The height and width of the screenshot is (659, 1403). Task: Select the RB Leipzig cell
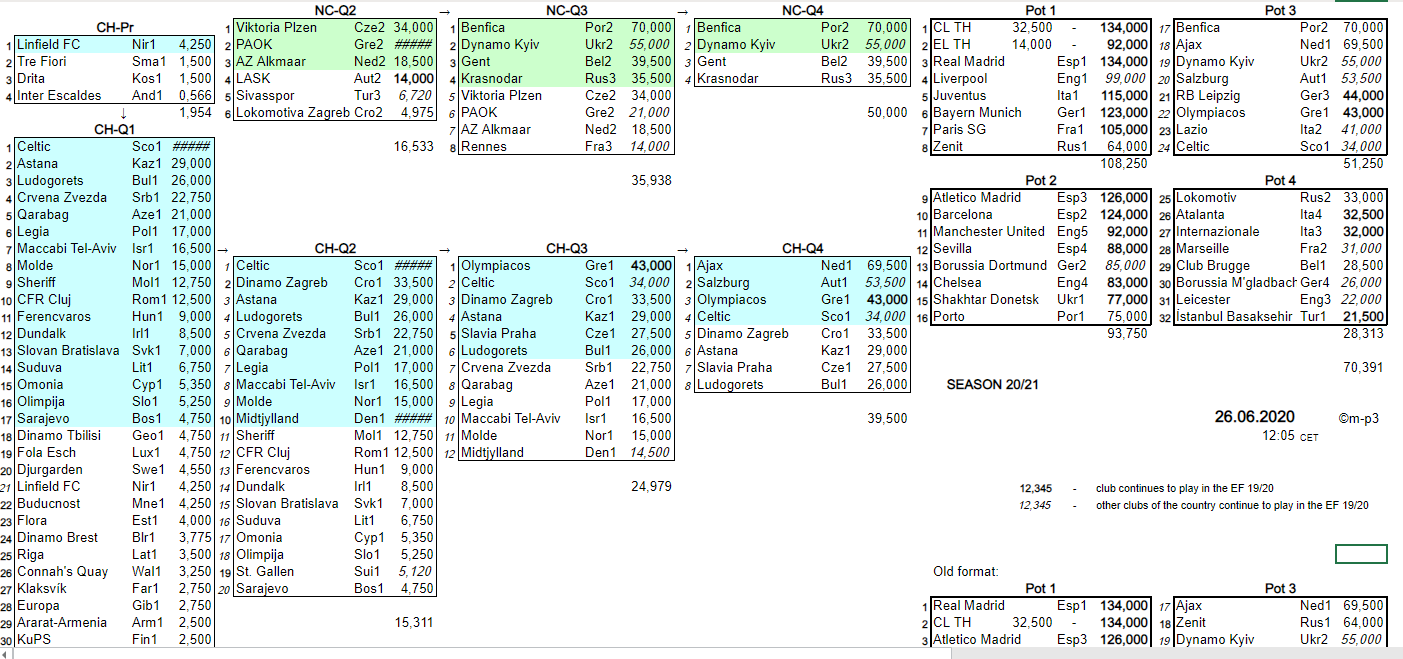[1207, 96]
